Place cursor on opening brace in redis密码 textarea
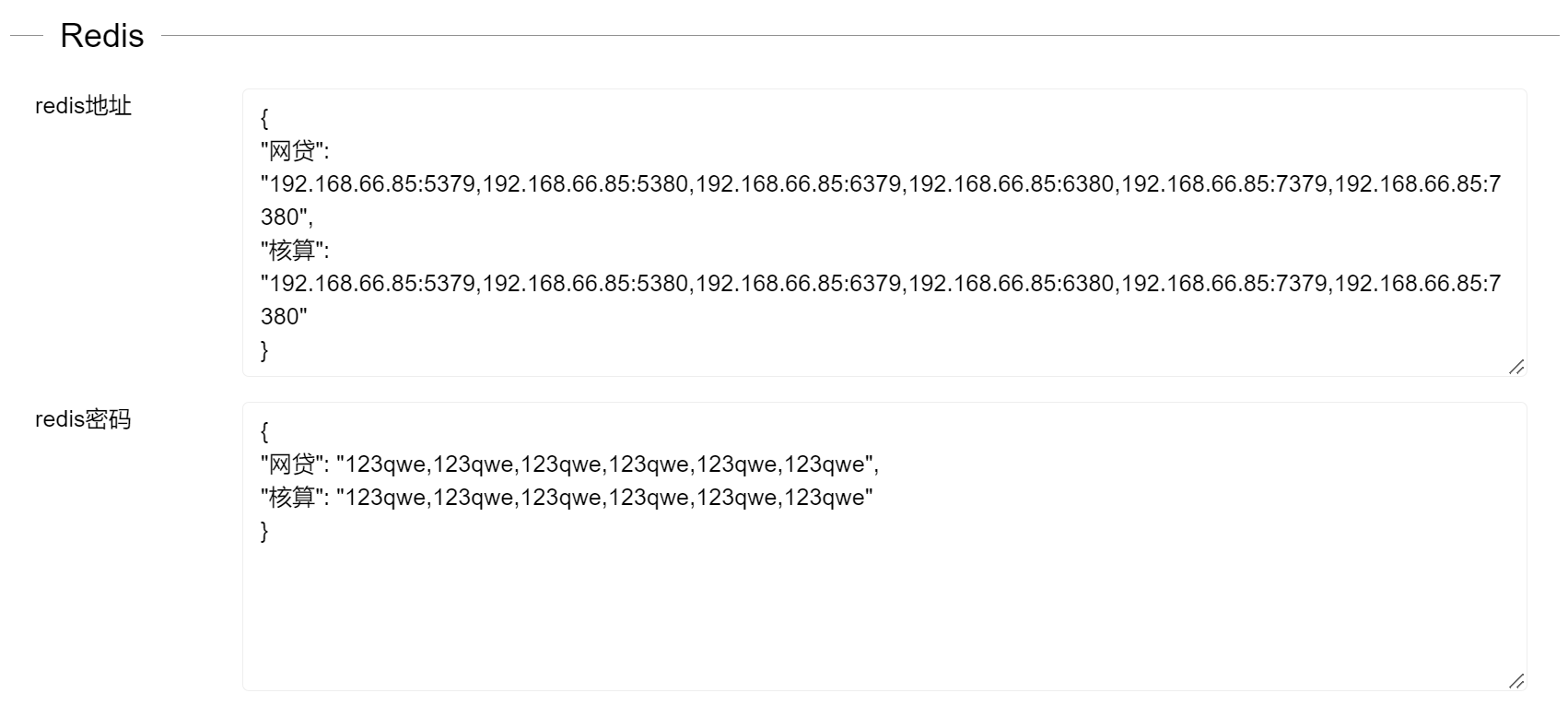 pyautogui.click(x=264, y=430)
